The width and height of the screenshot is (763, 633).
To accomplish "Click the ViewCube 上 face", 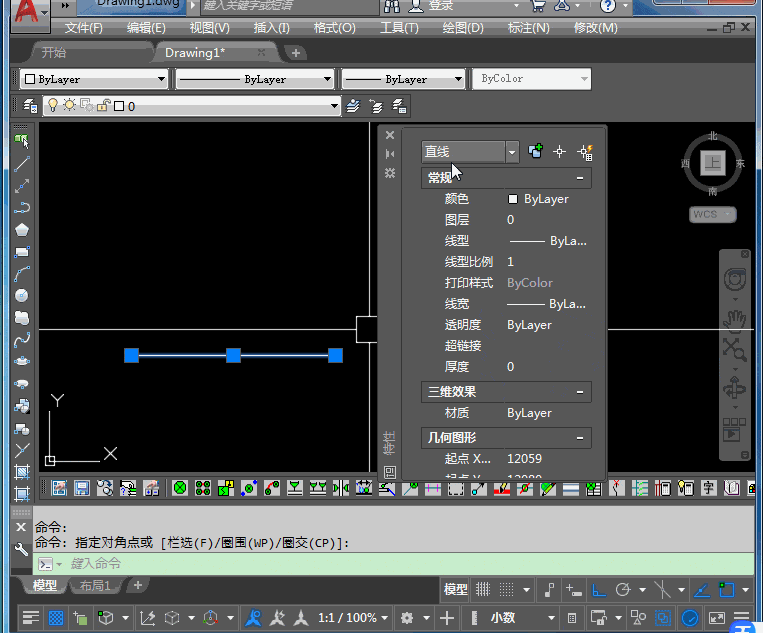I will 713,163.
